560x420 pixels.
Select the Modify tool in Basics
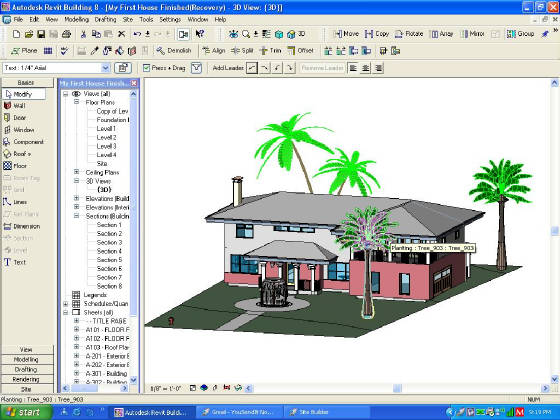tap(24, 94)
